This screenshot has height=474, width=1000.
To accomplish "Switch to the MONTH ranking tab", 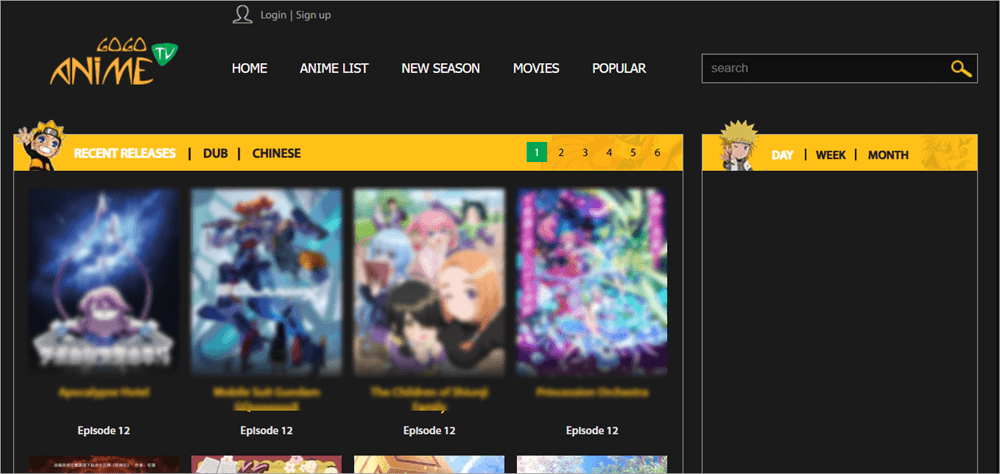I will 888,155.
